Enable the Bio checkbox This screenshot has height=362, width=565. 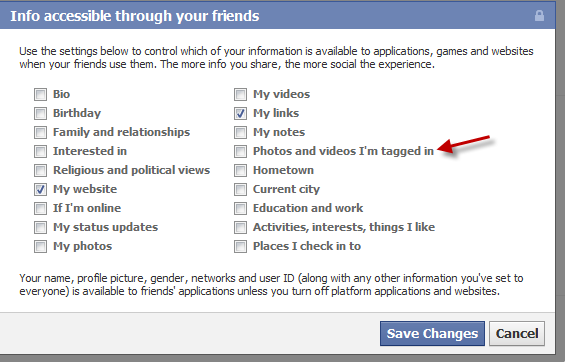click(x=40, y=94)
